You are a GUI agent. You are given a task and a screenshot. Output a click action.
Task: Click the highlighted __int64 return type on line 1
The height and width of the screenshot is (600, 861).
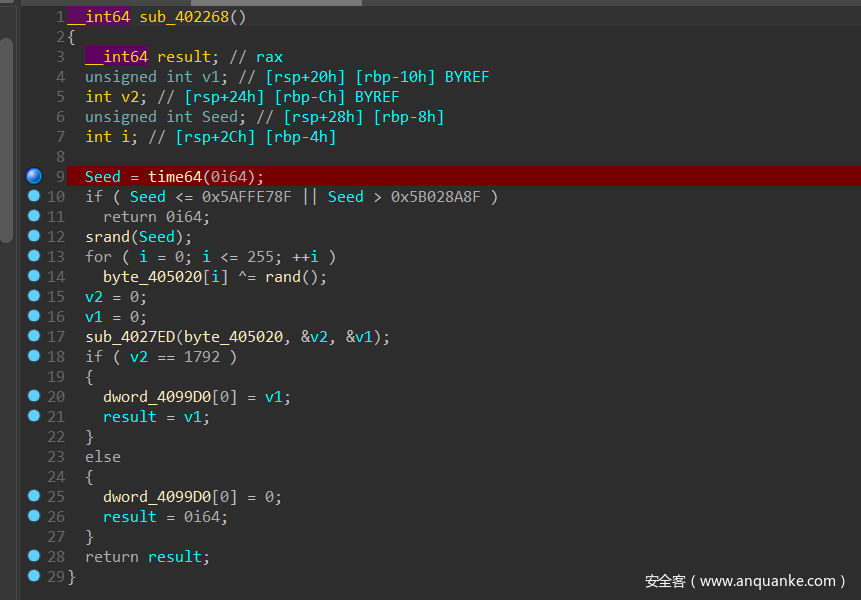pyautogui.click(x=102, y=17)
